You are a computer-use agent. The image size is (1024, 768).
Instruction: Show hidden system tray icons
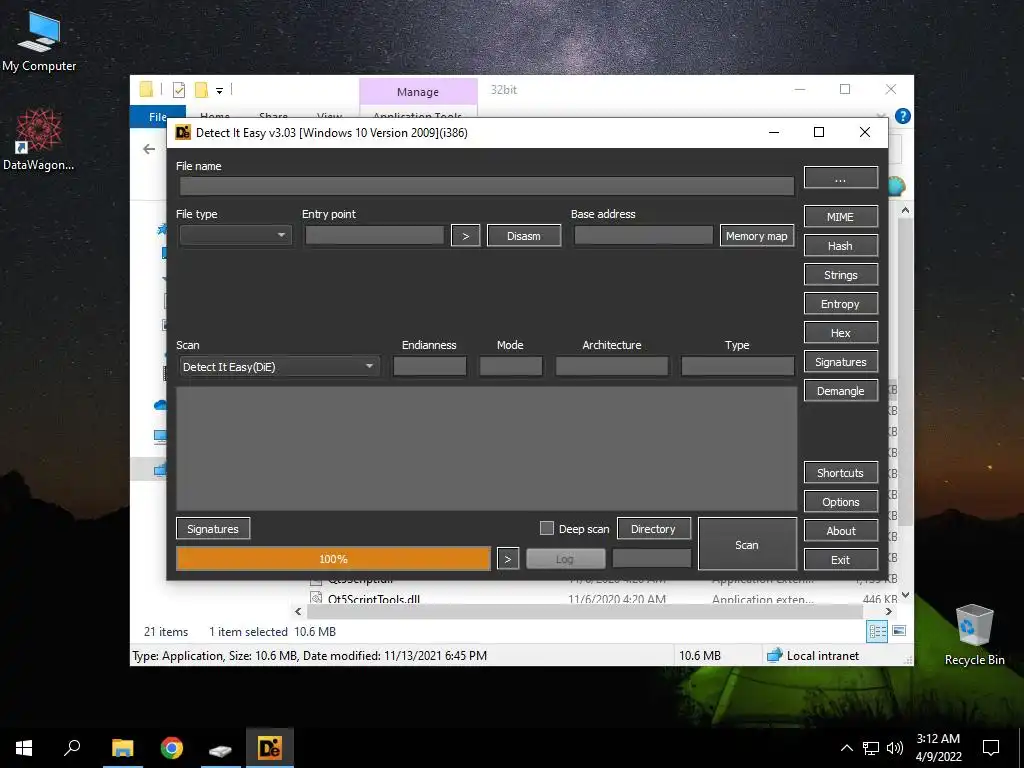click(846, 748)
